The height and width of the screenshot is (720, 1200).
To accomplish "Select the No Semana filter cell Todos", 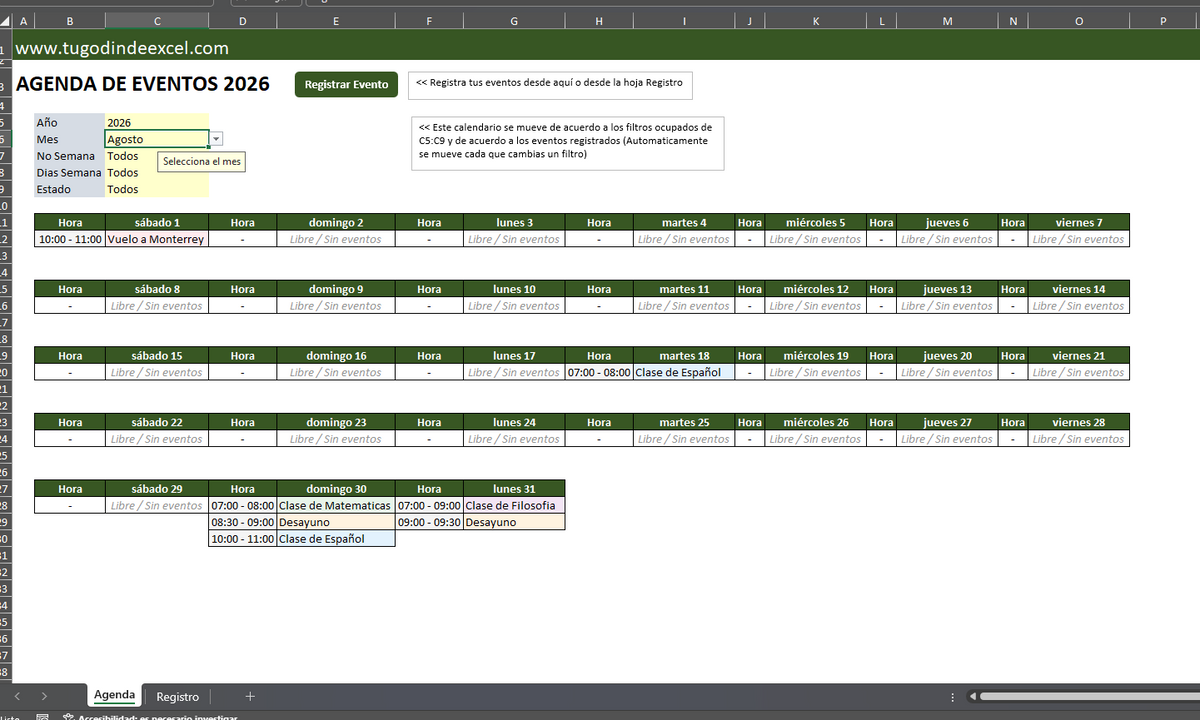I will pos(157,156).
